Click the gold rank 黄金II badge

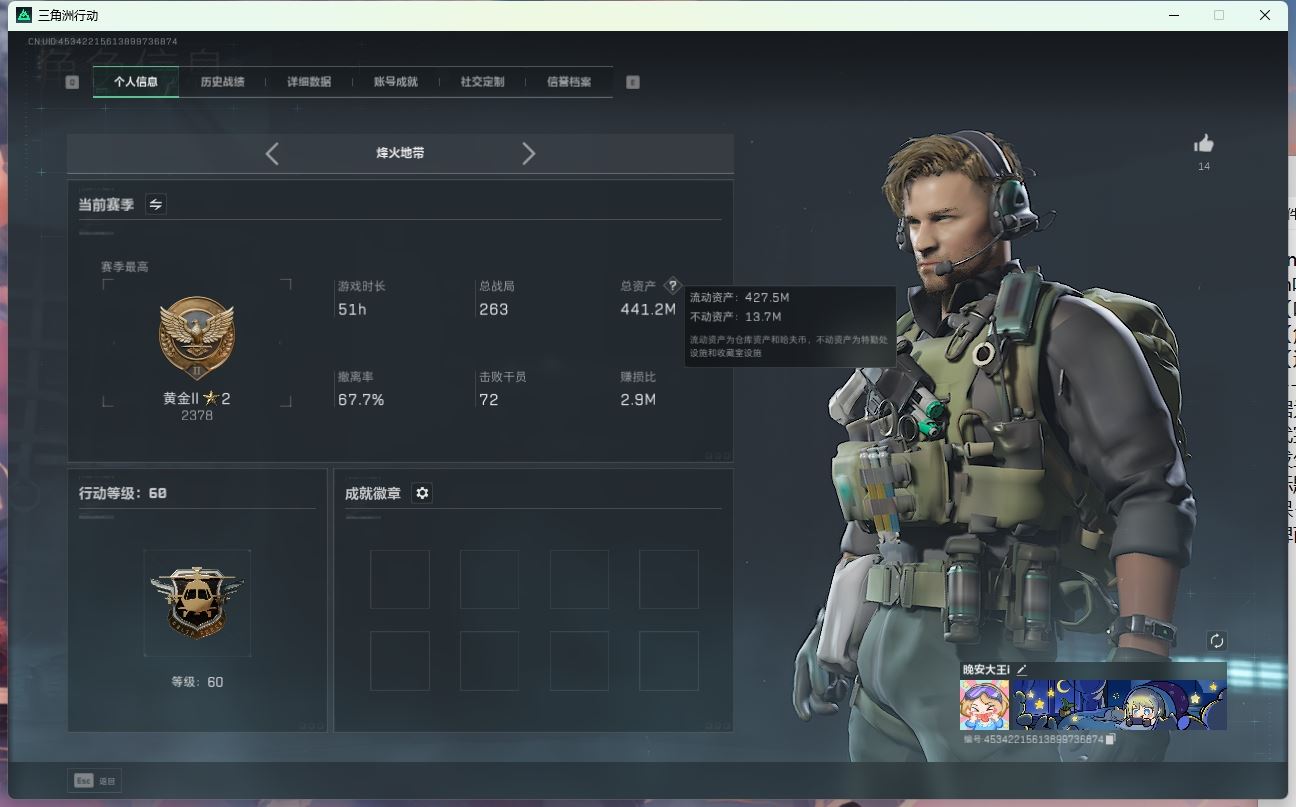[197, 336]
